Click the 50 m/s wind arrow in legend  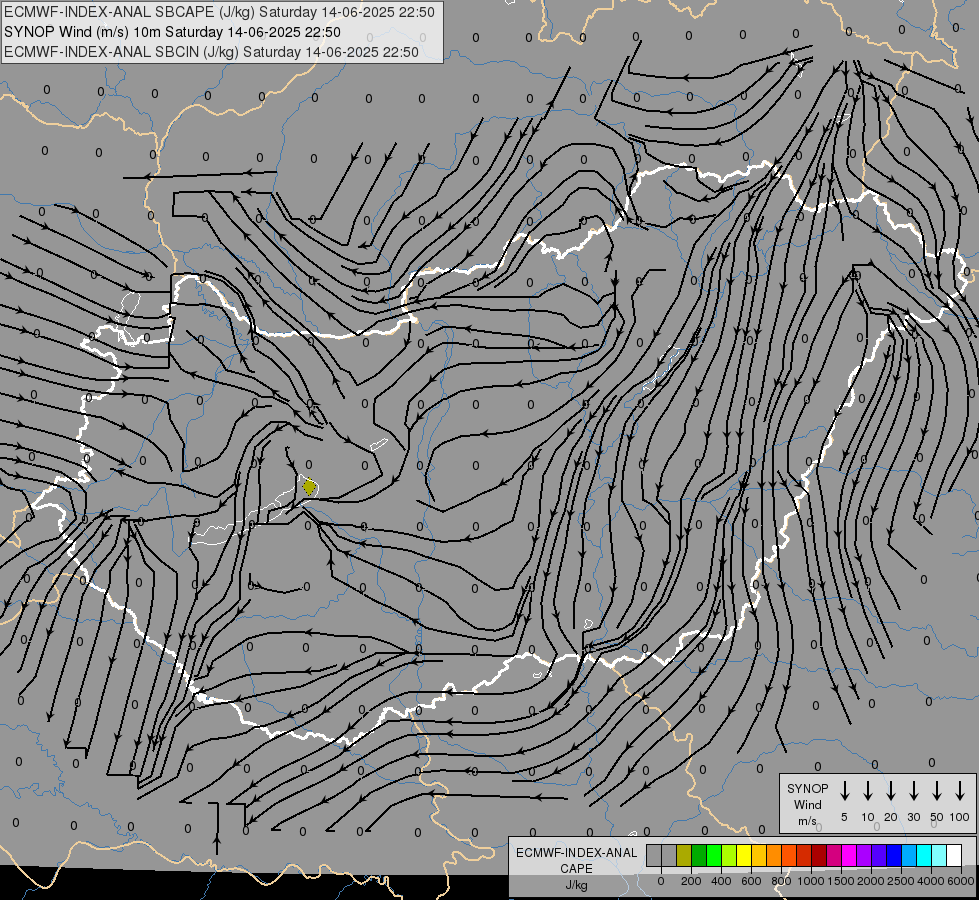pyautogui.click(x=937, y=791)
